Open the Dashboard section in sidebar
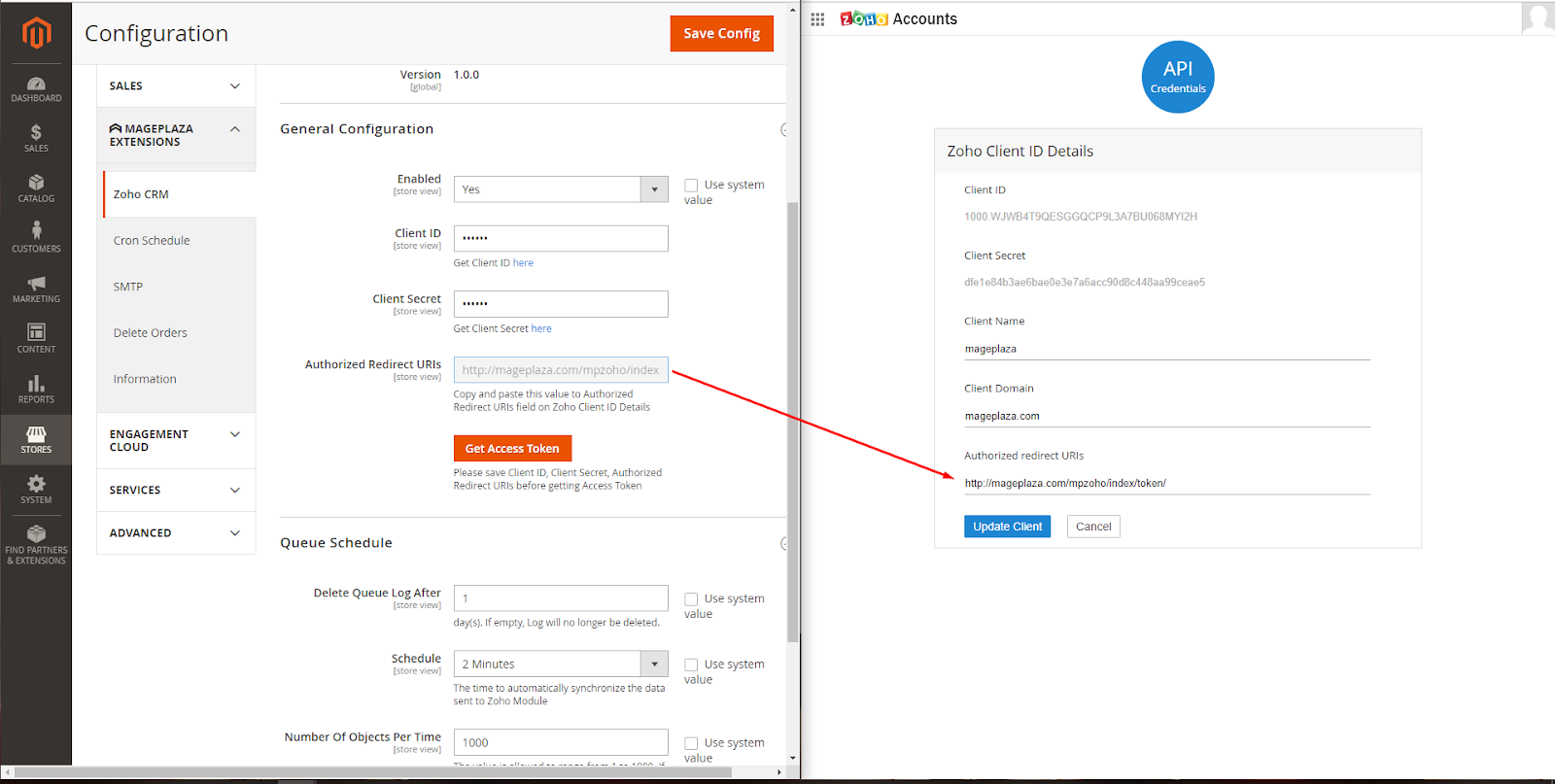This screenshot has width=1555, height=784. [x=36, y=89]
